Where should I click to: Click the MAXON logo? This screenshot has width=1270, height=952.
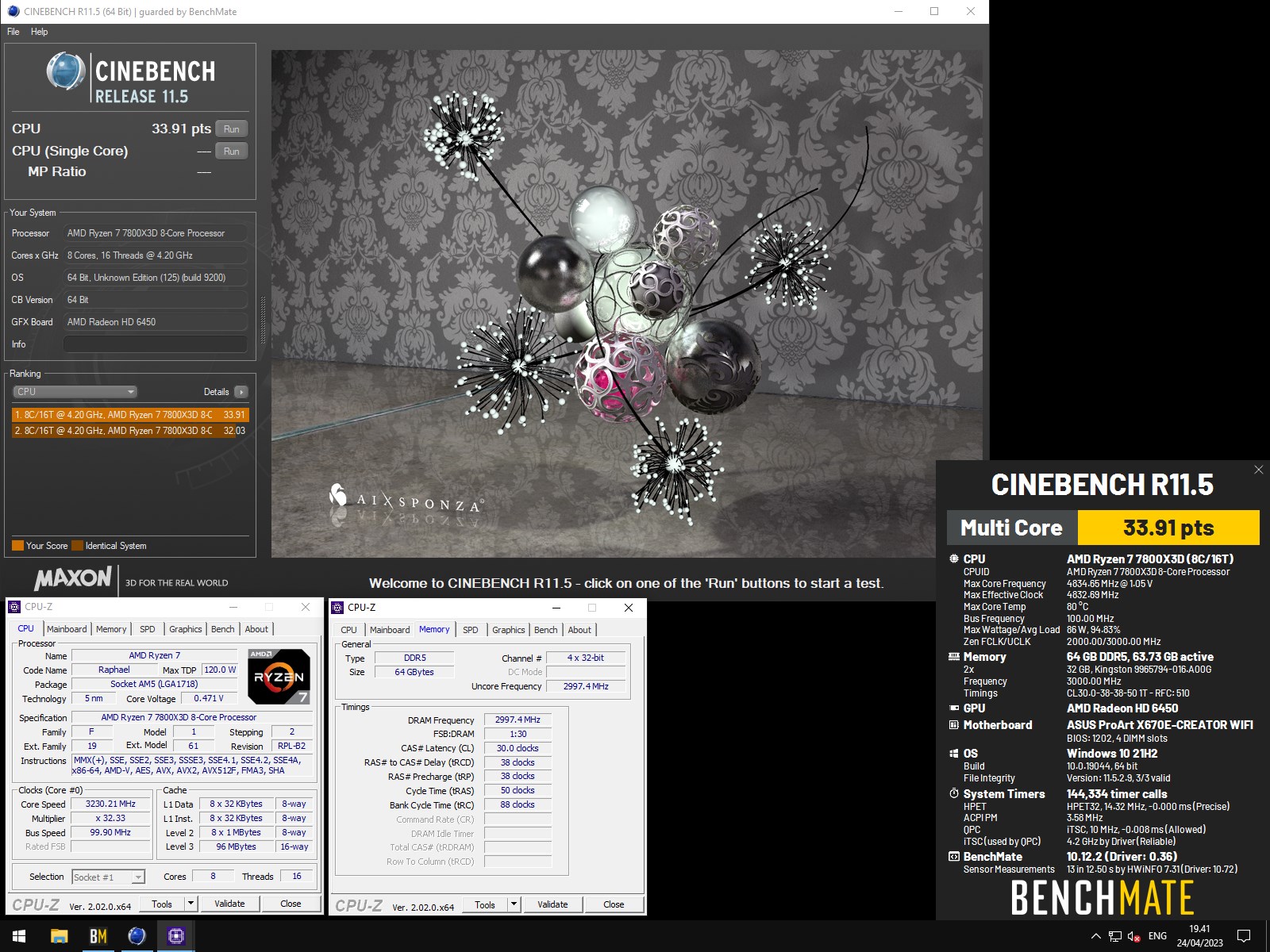coord(73,579)
